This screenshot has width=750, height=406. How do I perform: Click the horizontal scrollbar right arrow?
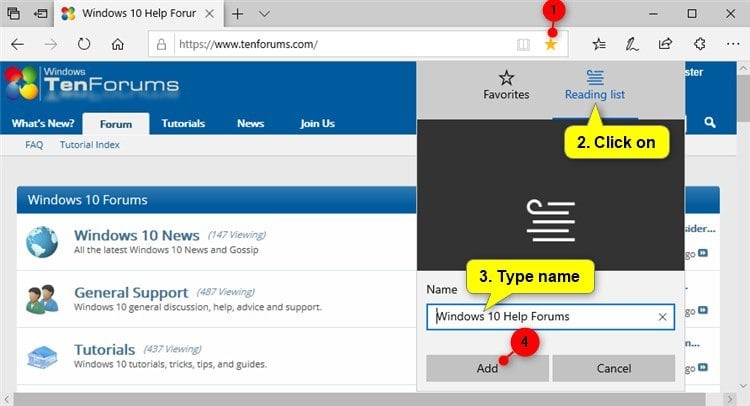click(729, 399)
